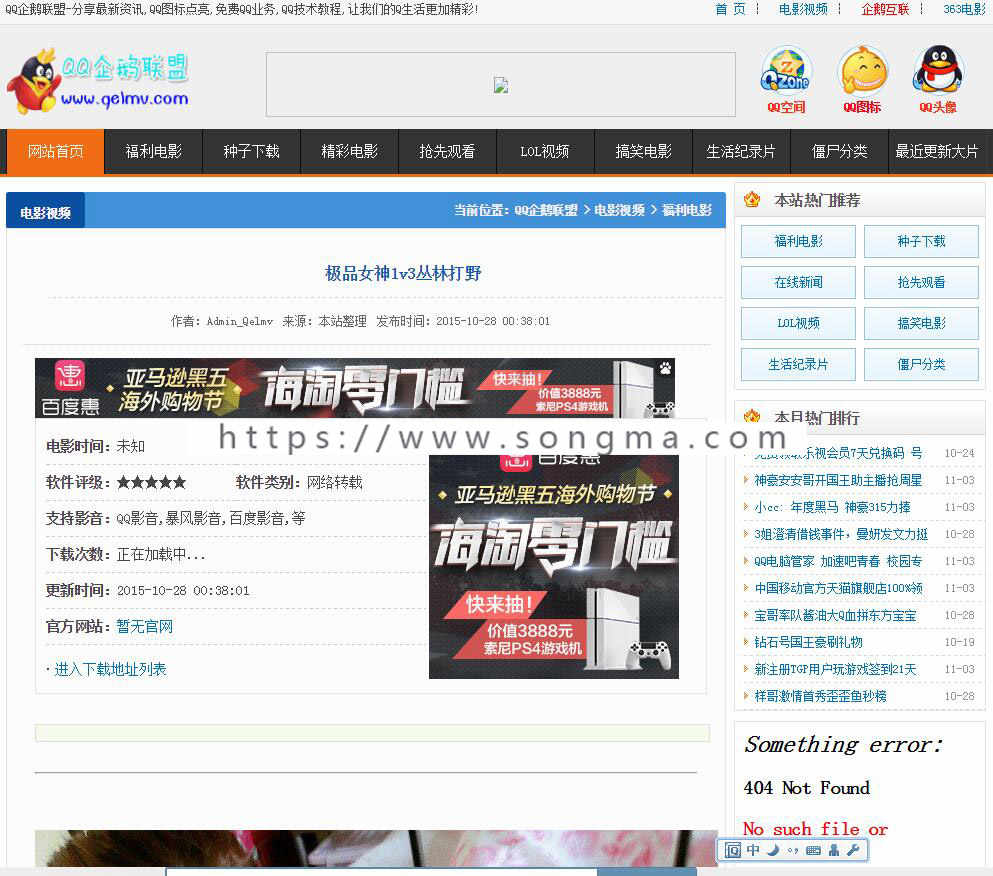Click the 生活纪录片 sidebar button

798,364
